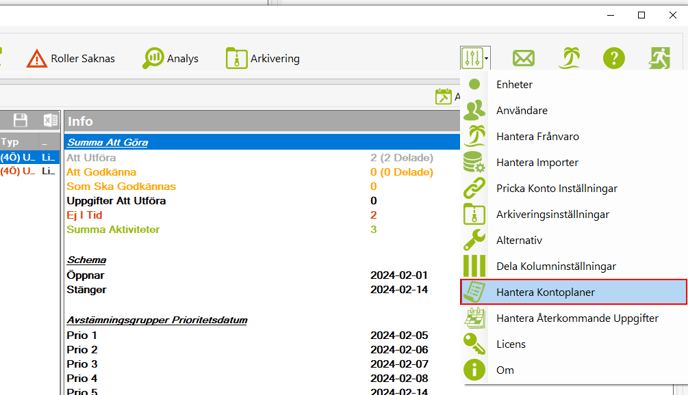Select Dela Kolumninställningar
The width and height of the screenshot is (688, 395).
click(x=573, y=266)
